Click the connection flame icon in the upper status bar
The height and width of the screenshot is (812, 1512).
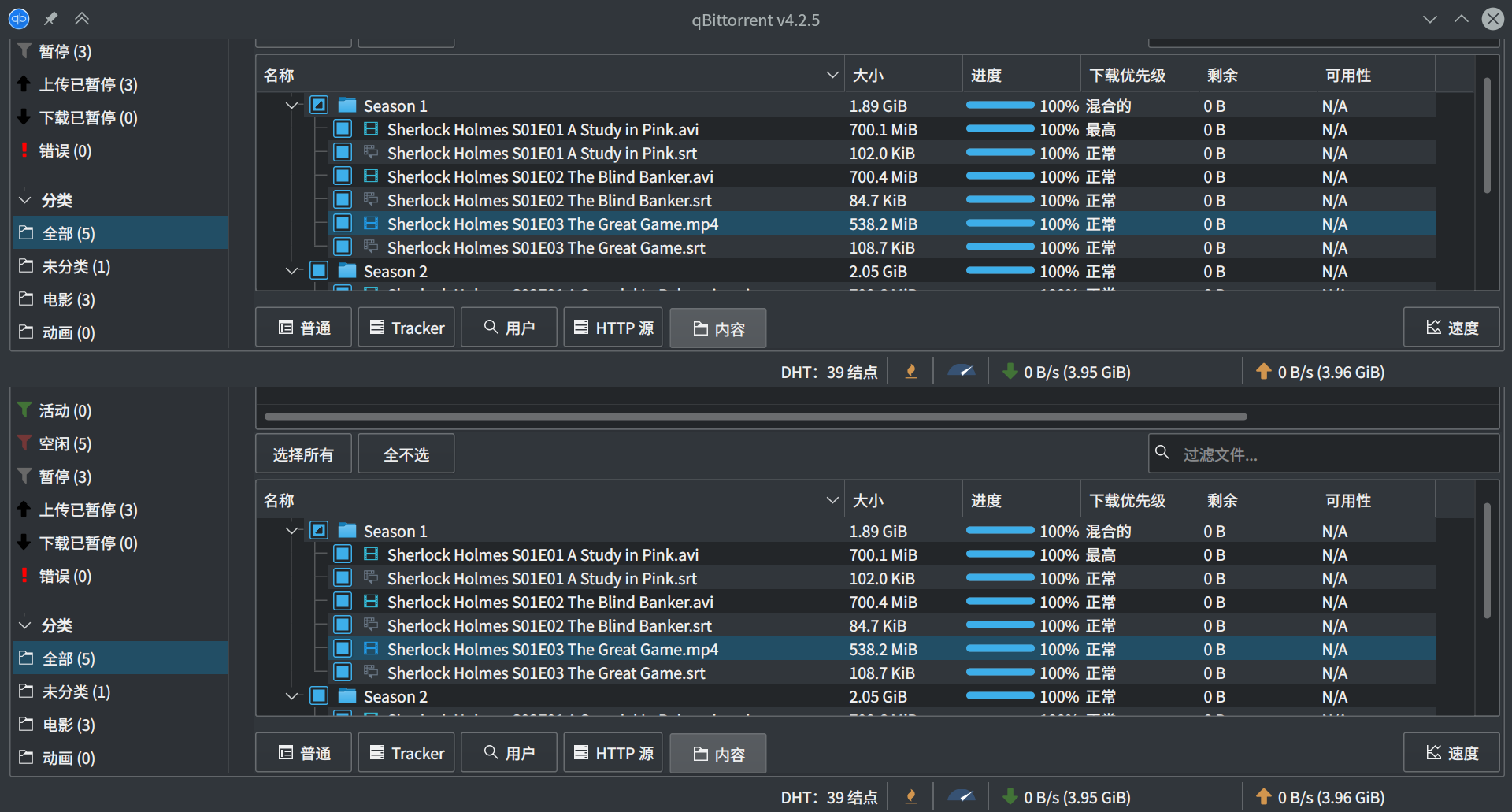(911, 372)
